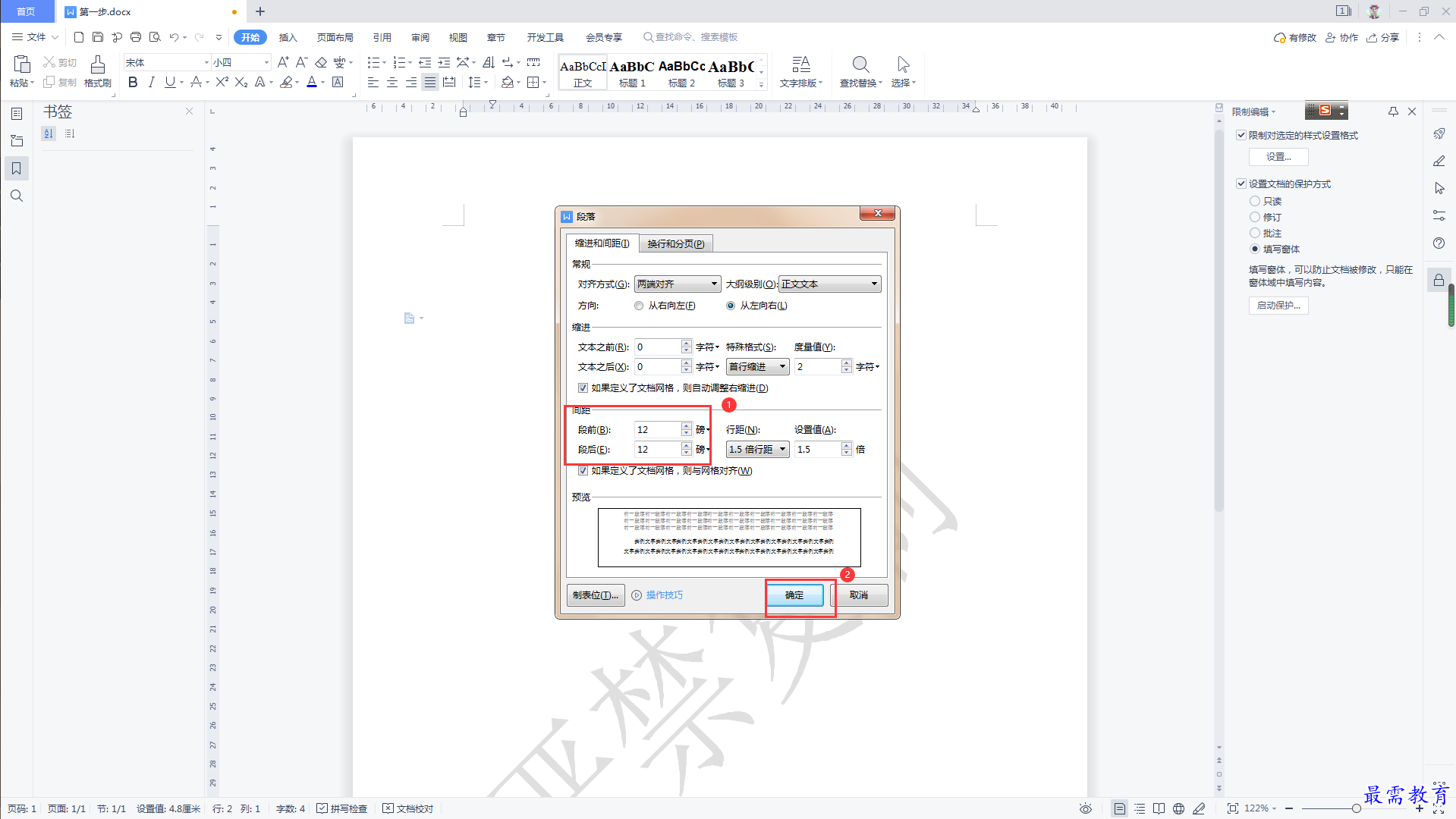The height and width of the screenshot is (819, 1456).
Task: Open zoom percentage dropdown in status bar
Action: [x=1260, y=808]
